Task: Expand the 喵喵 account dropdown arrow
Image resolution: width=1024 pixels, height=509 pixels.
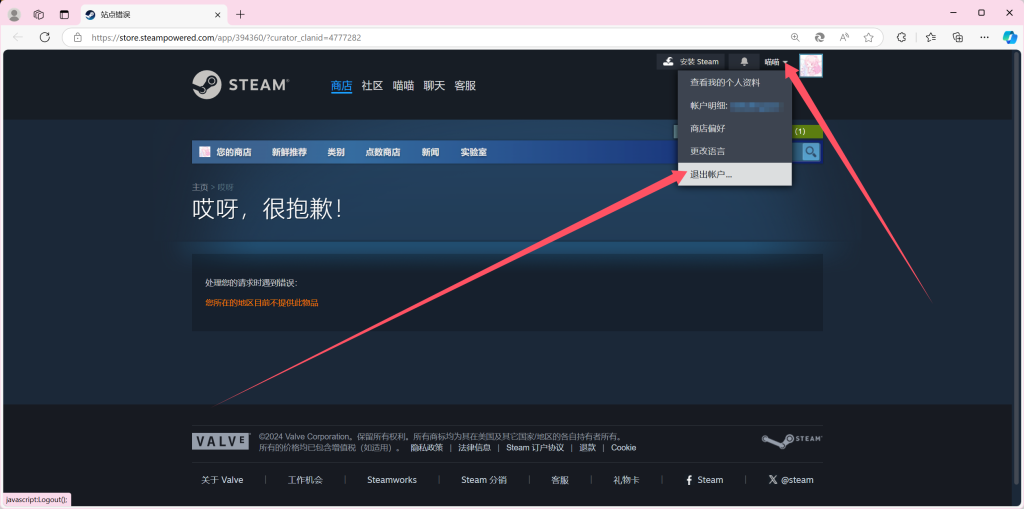Action: [x=786, y=62]
